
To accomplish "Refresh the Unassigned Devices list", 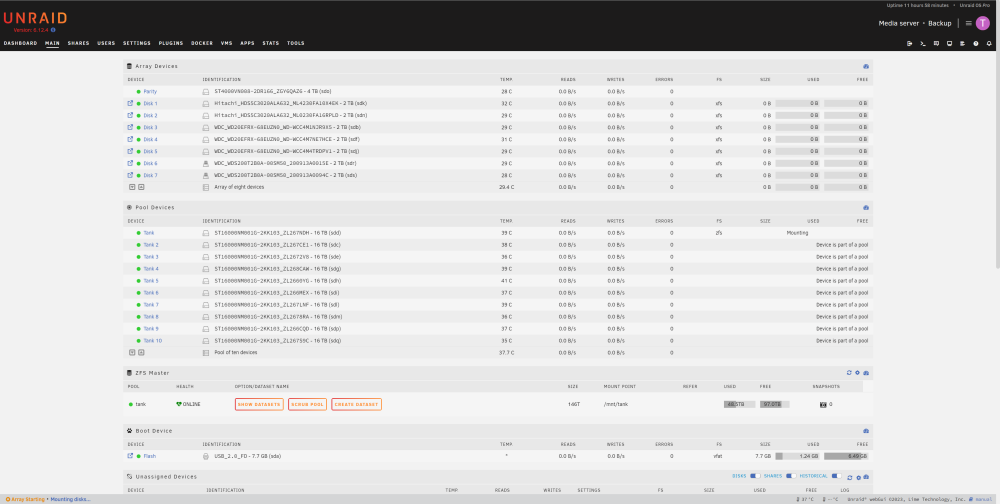I will pyautogui.click(x=850, y=477).
